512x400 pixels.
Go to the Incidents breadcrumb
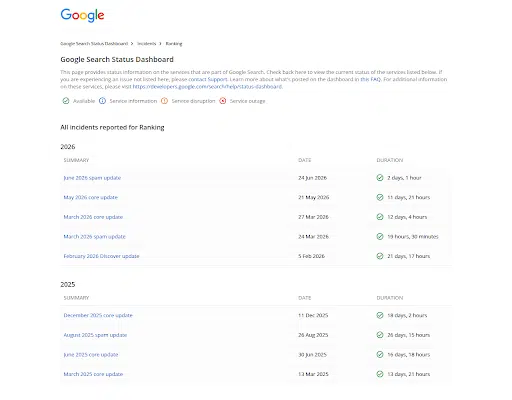147,44
